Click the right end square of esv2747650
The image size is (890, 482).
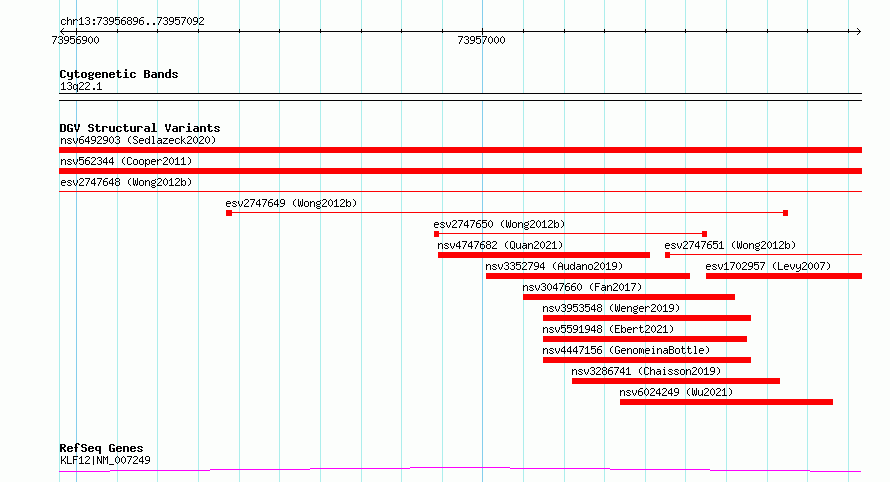704,234
